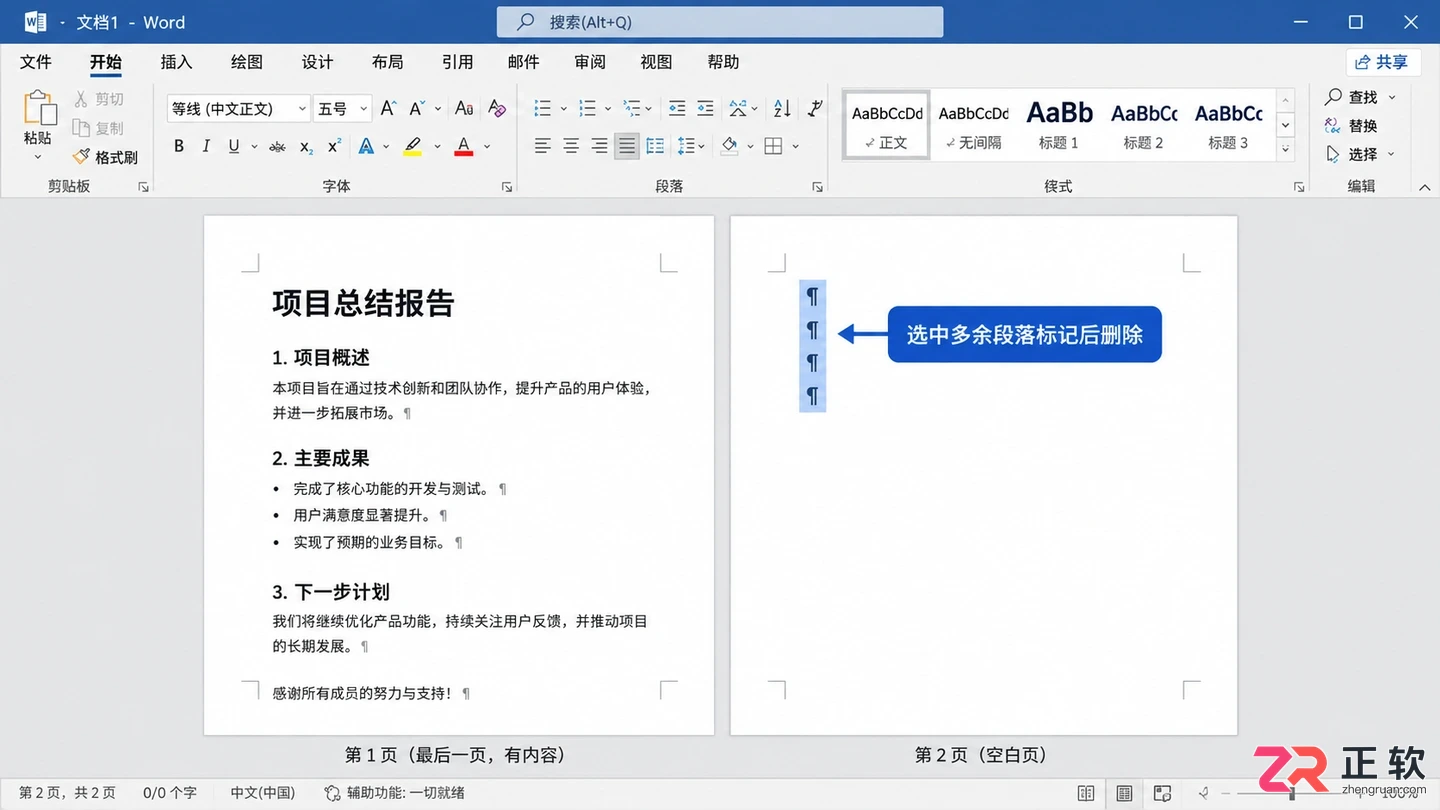
Task: Click the Asian layout icon in paragraph group
Action: click(738, 108)
